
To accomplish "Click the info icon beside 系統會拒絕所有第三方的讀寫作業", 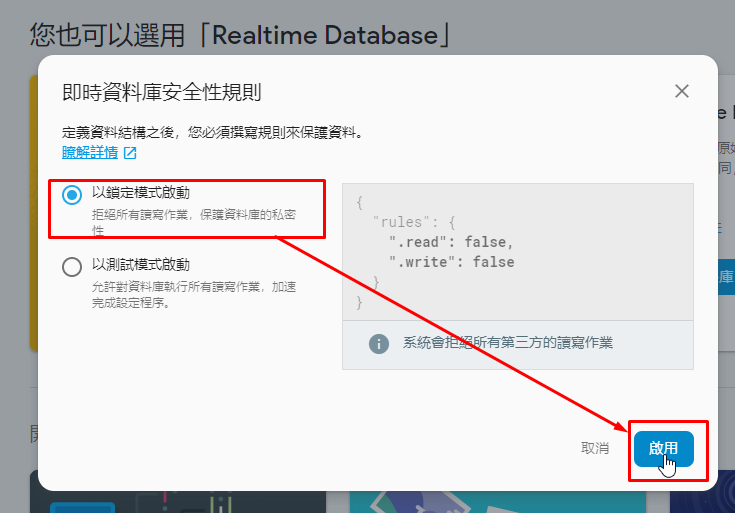I will [378, 344].
